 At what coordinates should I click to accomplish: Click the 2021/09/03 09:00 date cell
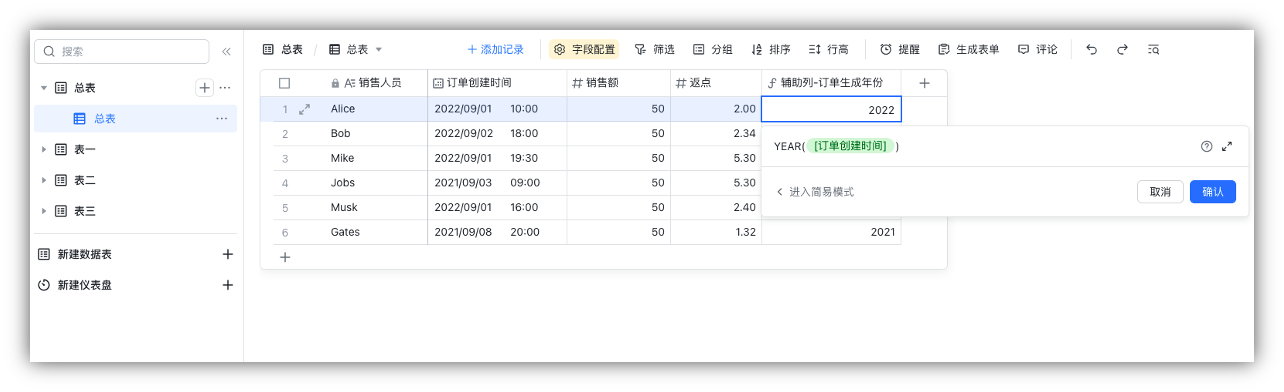coord(497,183)
